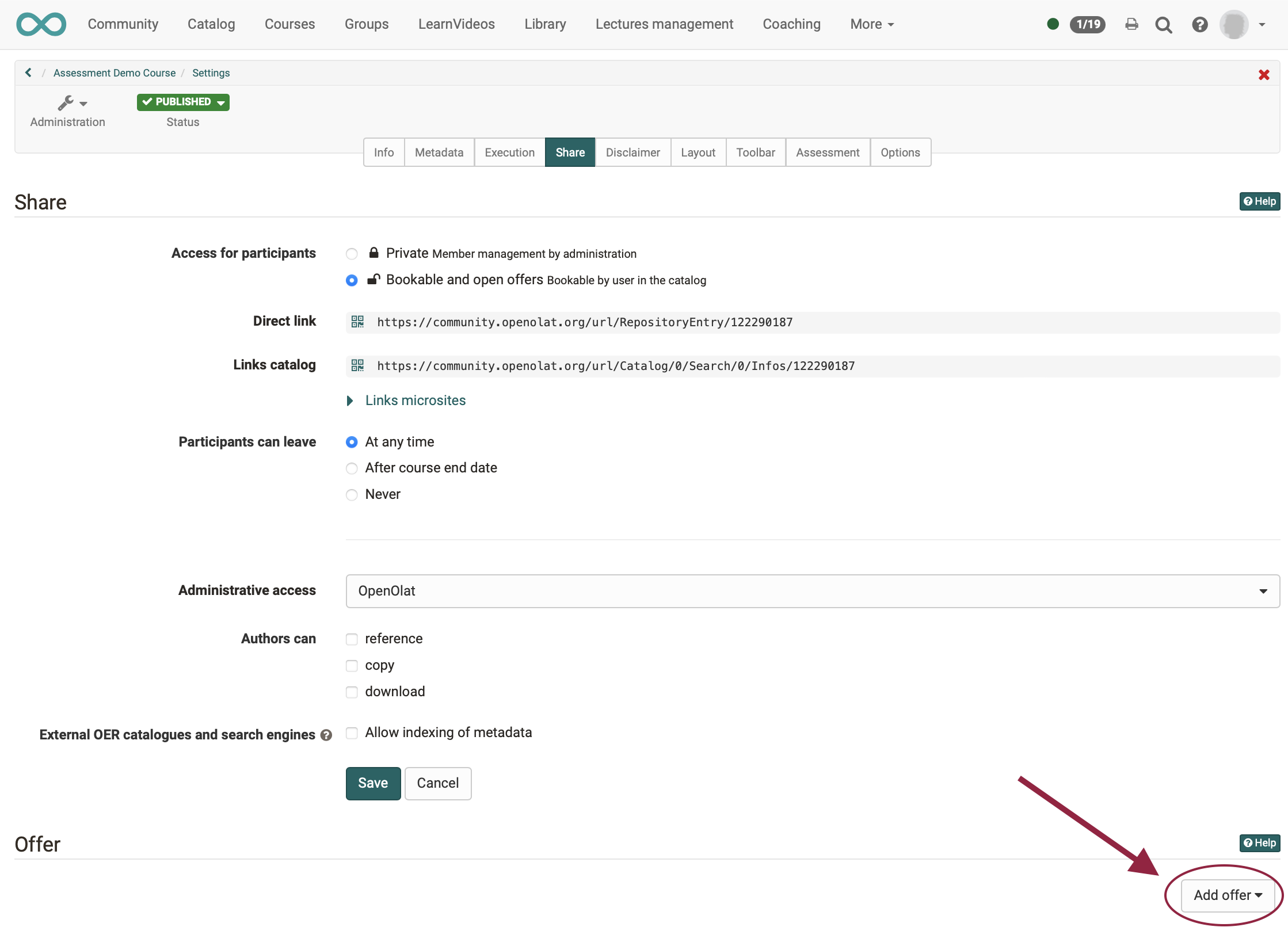Expand the Links microsites section
Screen dimensions: 1288x931
[414, 400]
